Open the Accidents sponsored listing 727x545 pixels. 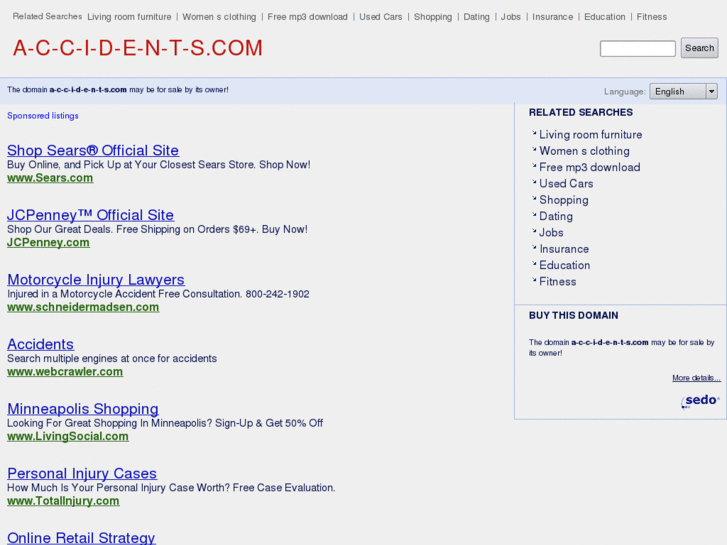[x=40, y=344]
